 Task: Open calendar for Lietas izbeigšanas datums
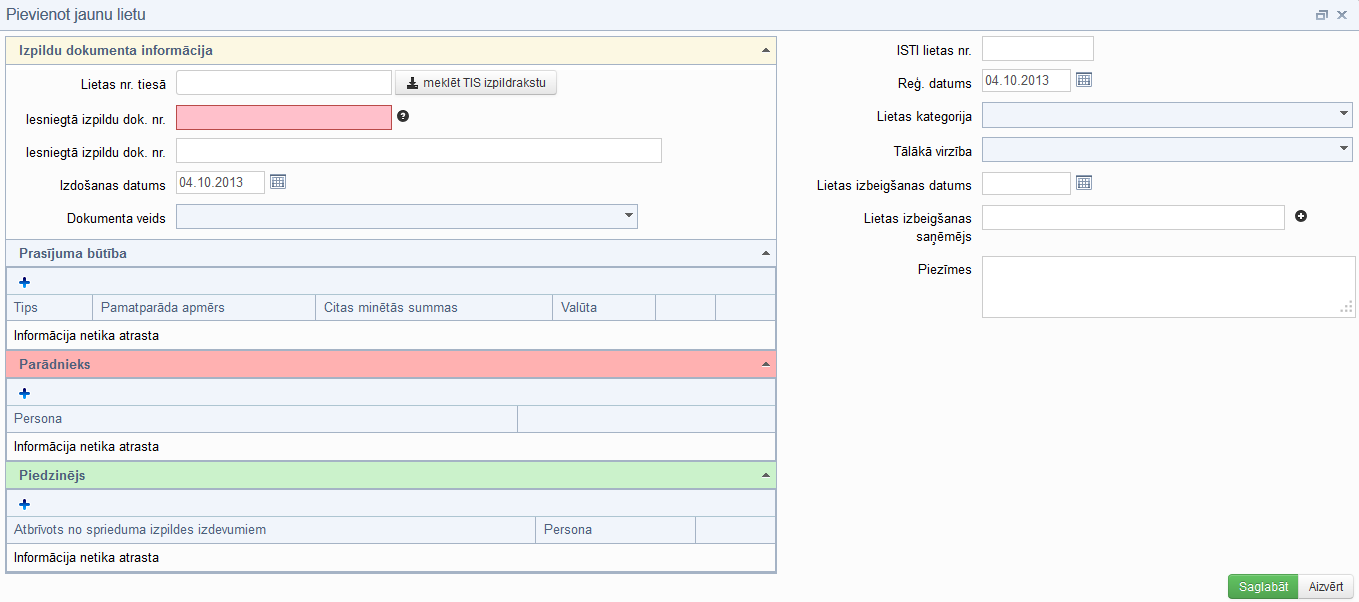click(1084, 183)
